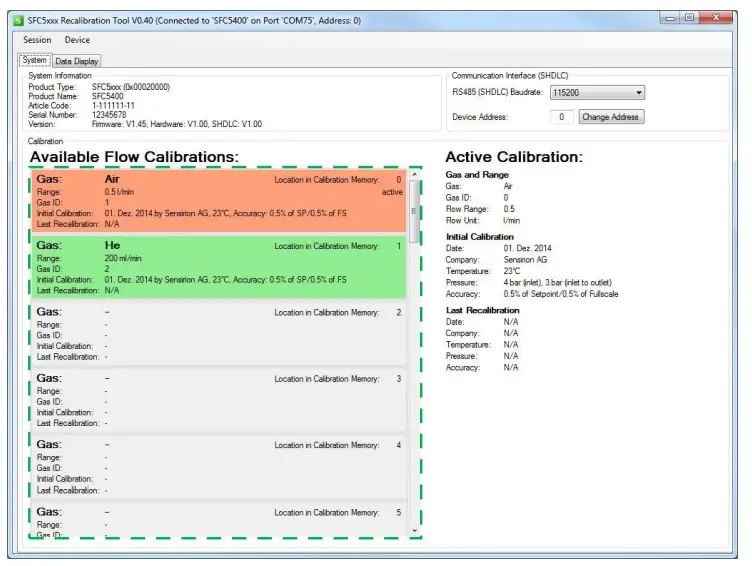Click the '0.5% of Setpoint/0.5% of Fullscale' accuracy value
Viewport: 752px width, 566px height.
click(561, 294)
